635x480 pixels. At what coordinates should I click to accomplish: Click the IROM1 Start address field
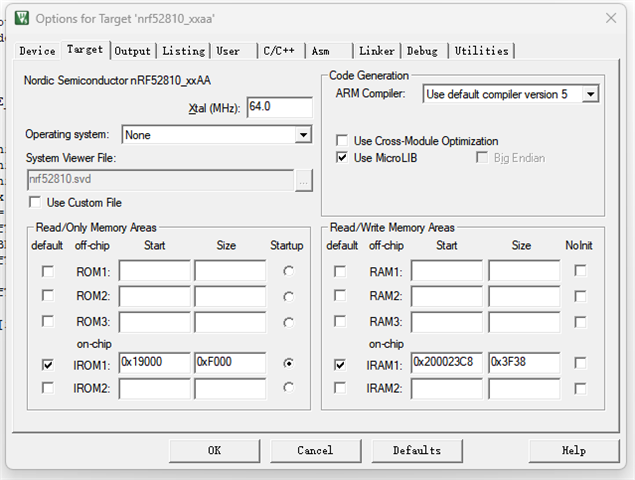[154, 364]
